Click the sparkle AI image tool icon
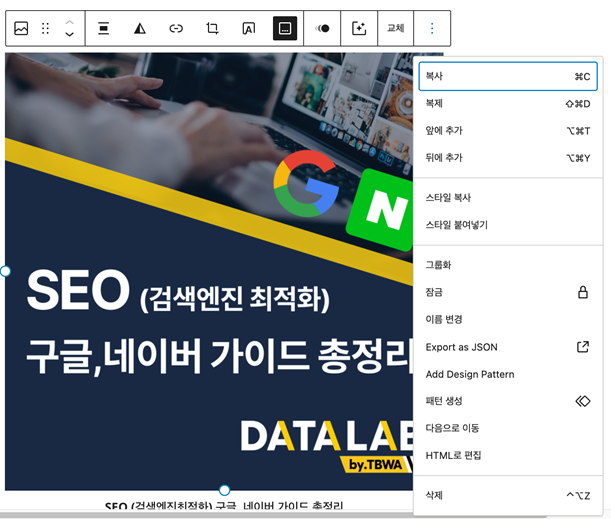The image size is (611, 519). [359, 29]
